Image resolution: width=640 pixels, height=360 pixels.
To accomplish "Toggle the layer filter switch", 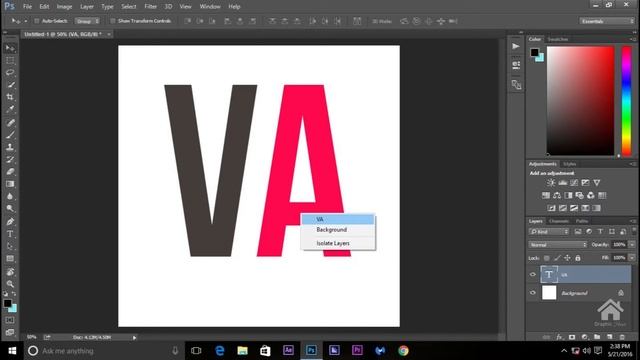I will click(634, 230).
